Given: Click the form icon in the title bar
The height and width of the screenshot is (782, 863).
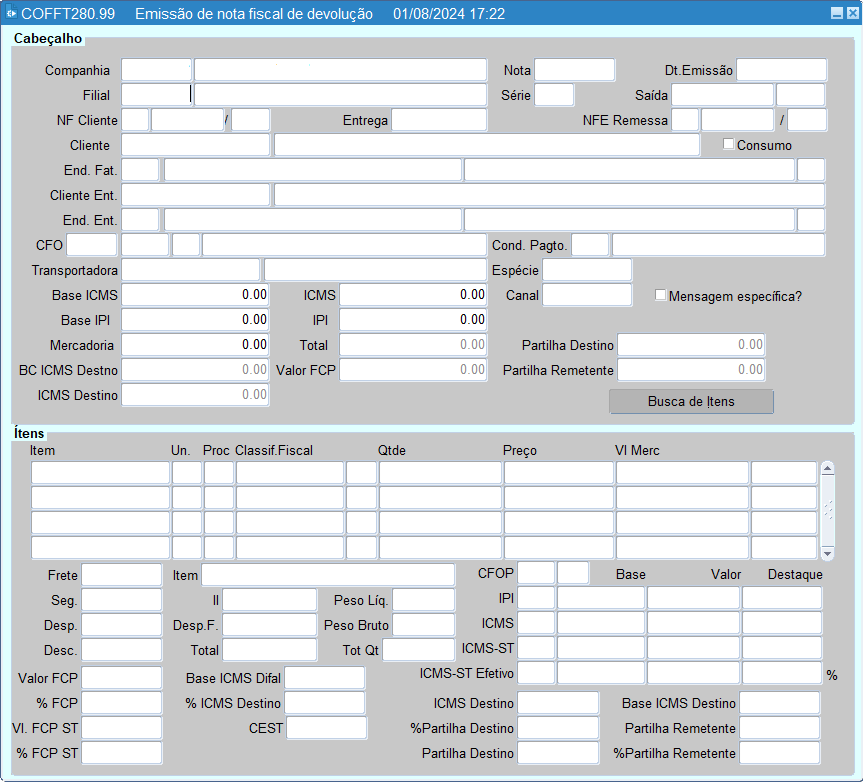Looking at the screenshot, I should (x=11, y=14).
